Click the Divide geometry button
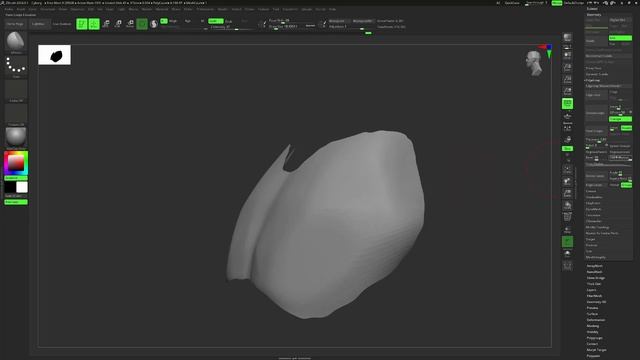The width and height of the screenshot is (640, 360). (x=596, y=41)
